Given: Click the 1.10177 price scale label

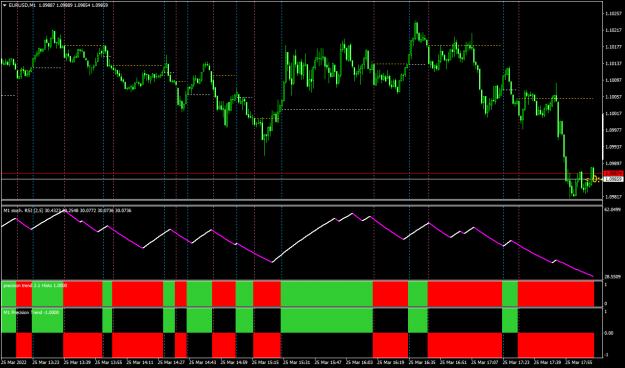Looking at the screenshot, I should tap(614, 47).
